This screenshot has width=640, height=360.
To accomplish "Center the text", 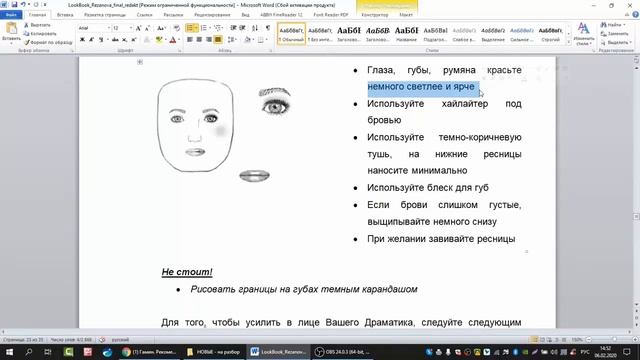I will [x=199, y=40].
